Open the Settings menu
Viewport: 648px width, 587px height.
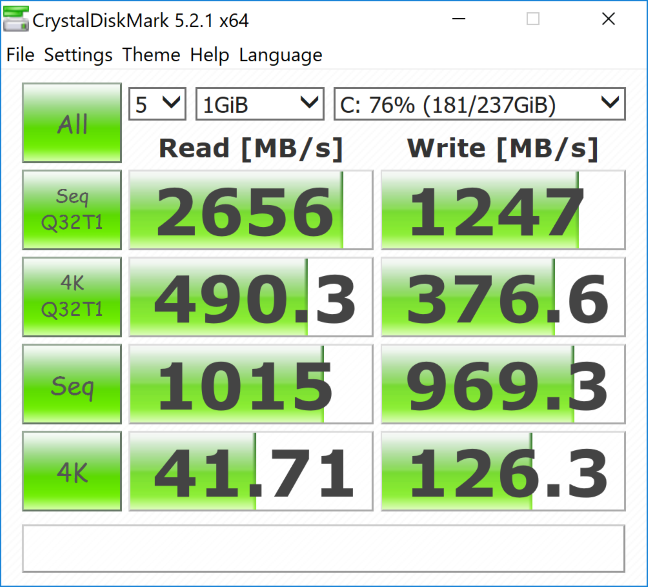pos(78,55)
